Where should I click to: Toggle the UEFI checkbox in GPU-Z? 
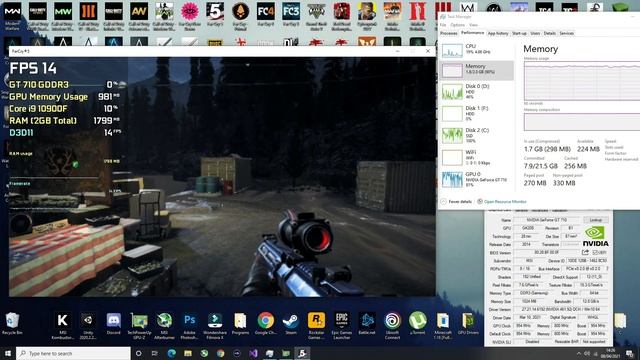click(x=596, y=253)
